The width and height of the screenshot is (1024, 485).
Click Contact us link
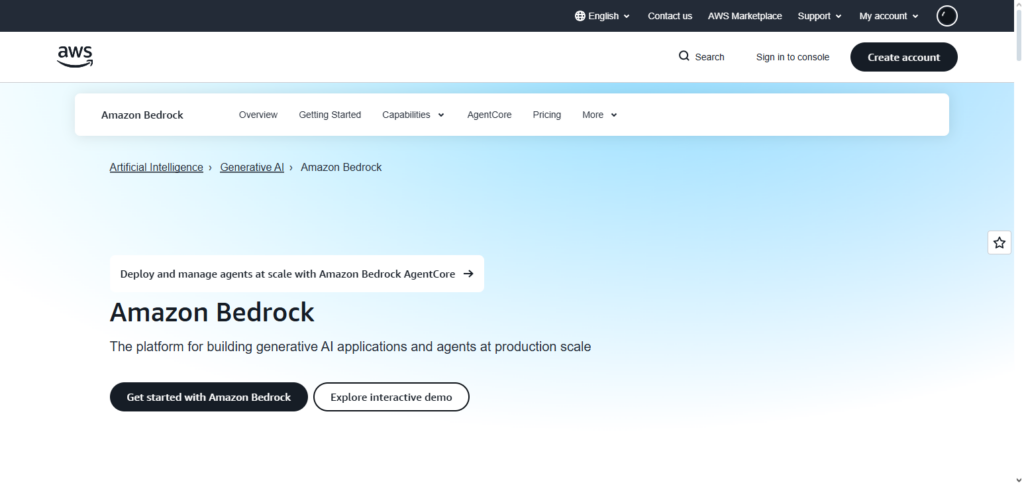[669, 16]
